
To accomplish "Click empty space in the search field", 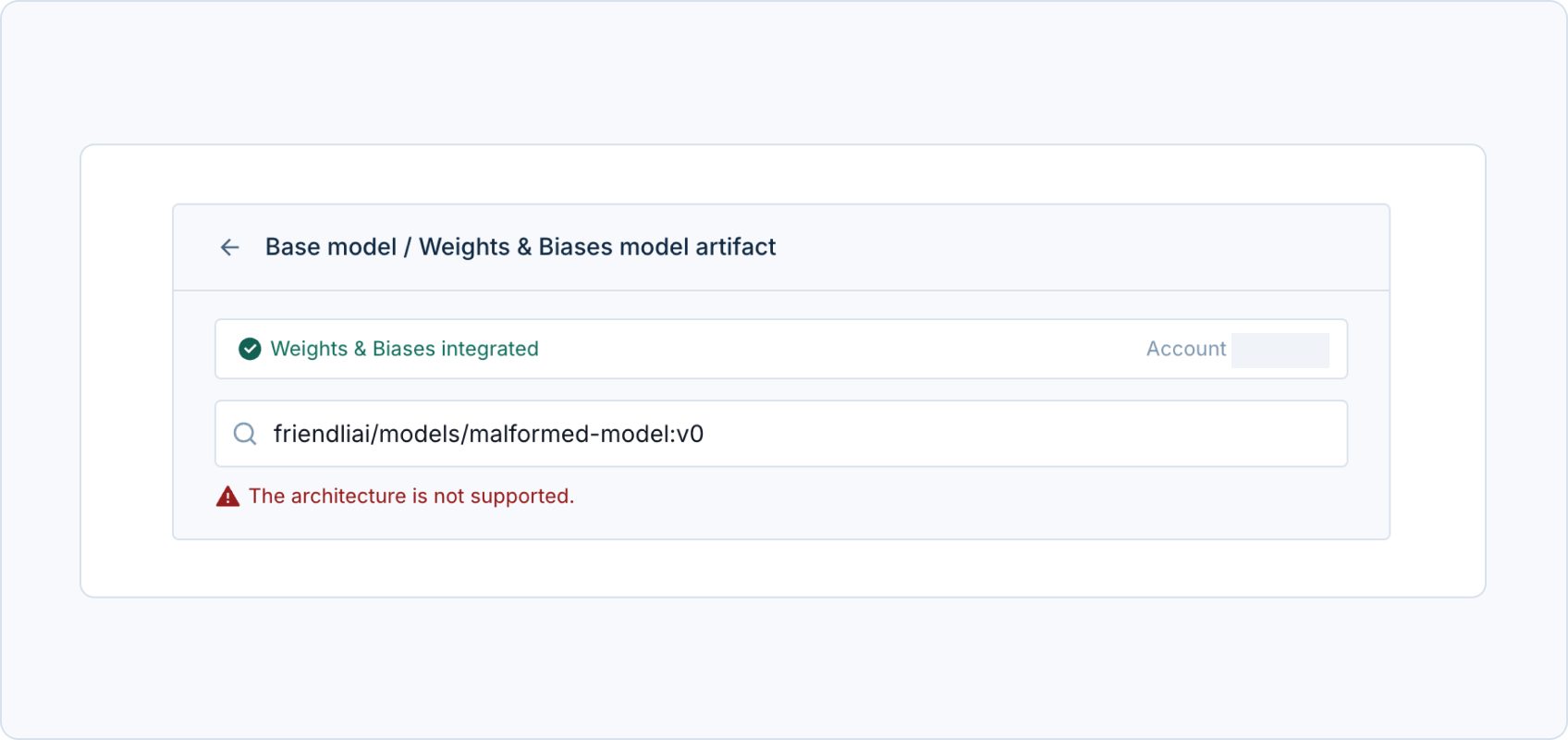I will coord(1017,434).
